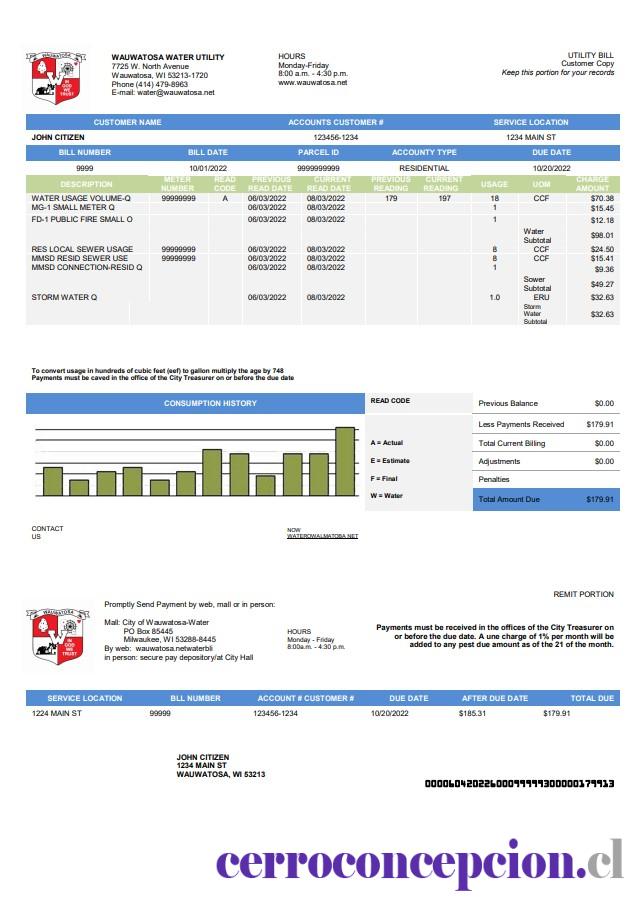Select the After Due Date amount $185.31
The width and height of the screenshot is (644, 914).
click(472, 713)
